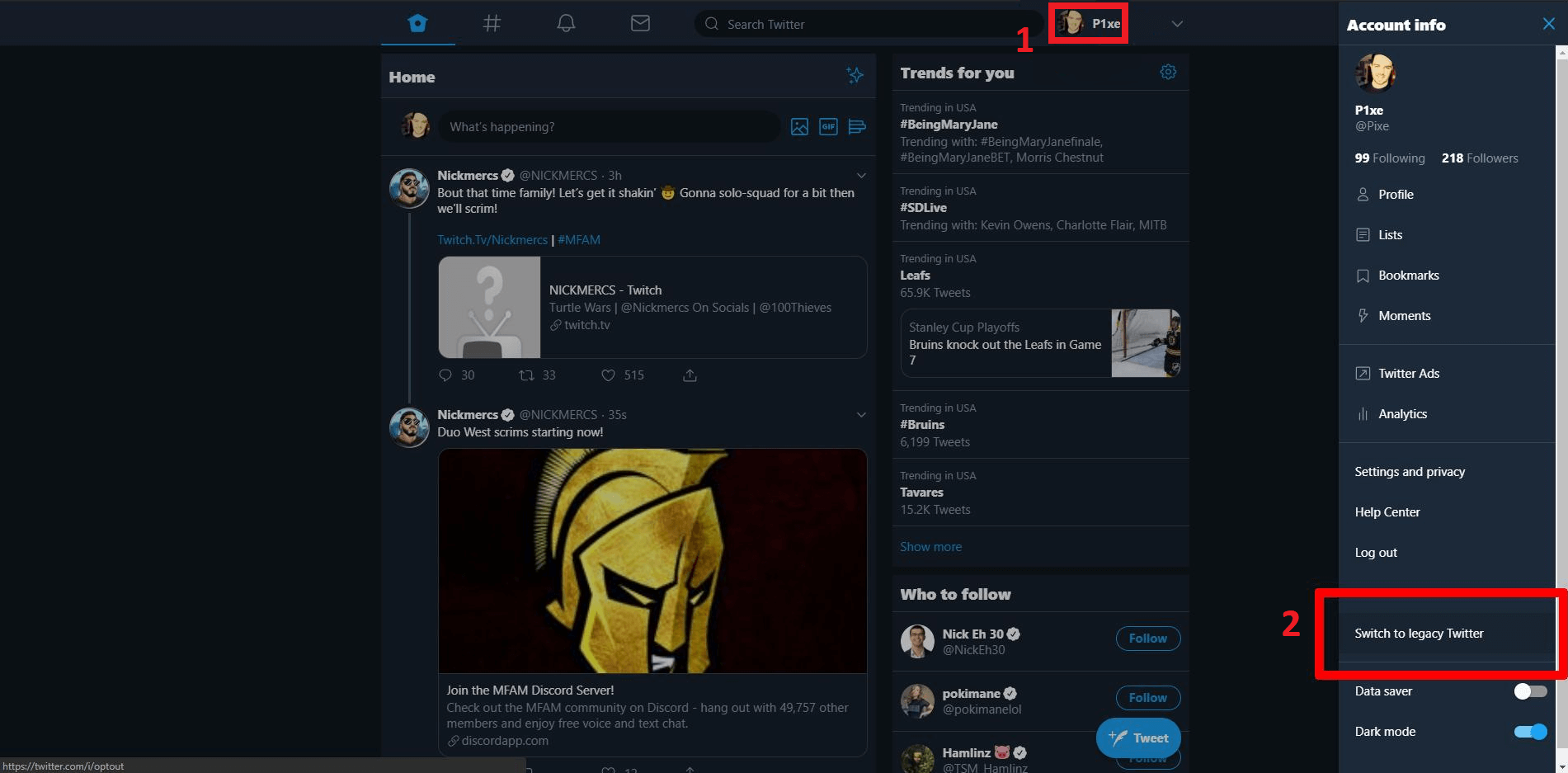Click the floating Tweet button

point(1138,738)
